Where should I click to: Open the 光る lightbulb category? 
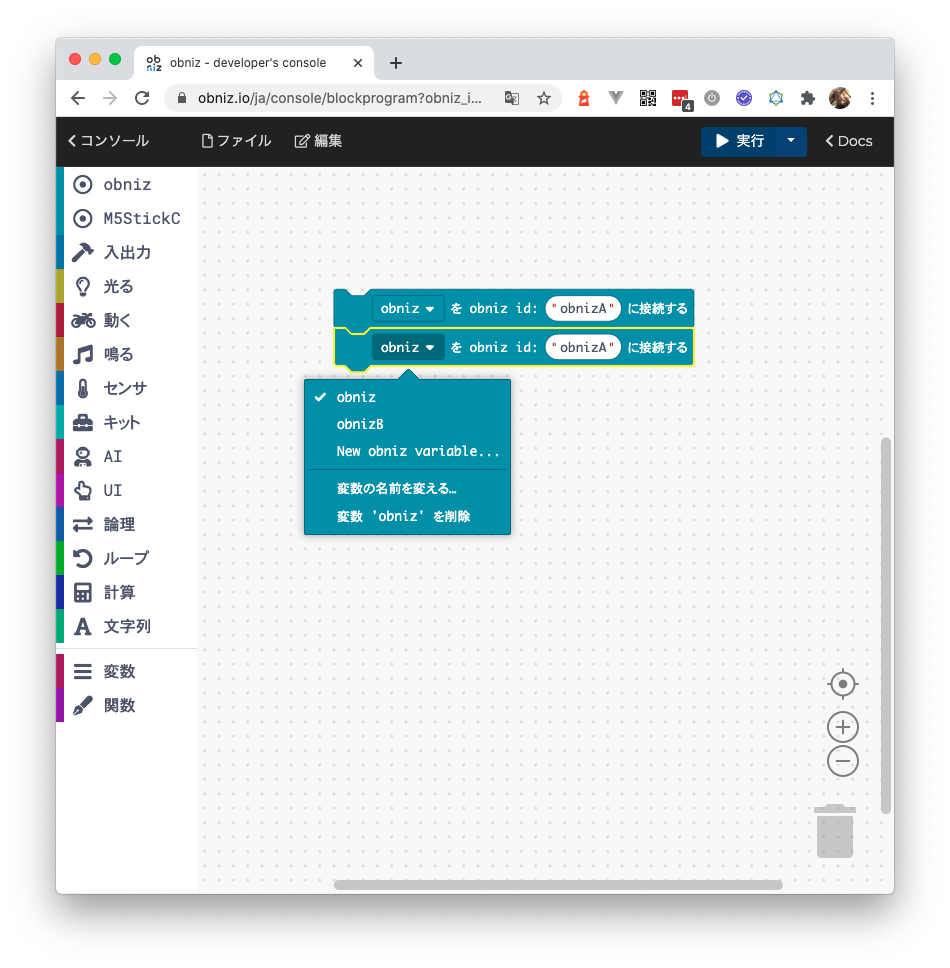[x=127, y=286]
